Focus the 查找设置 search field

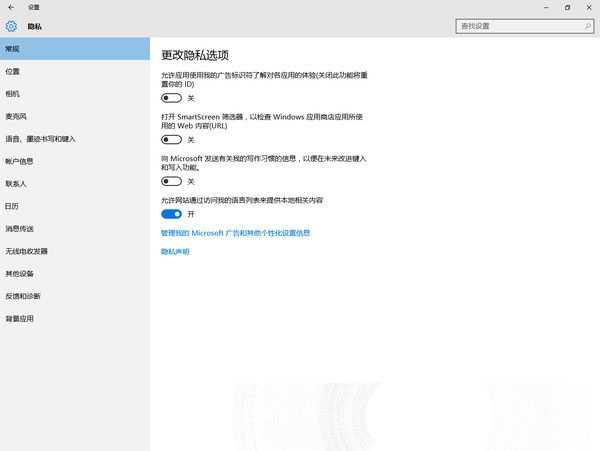point(525,26)
